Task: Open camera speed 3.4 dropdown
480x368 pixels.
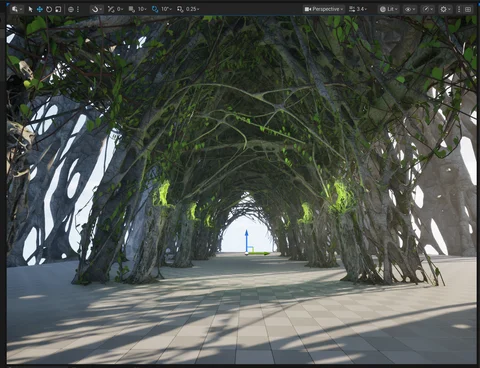Action: tap(358, 9)
